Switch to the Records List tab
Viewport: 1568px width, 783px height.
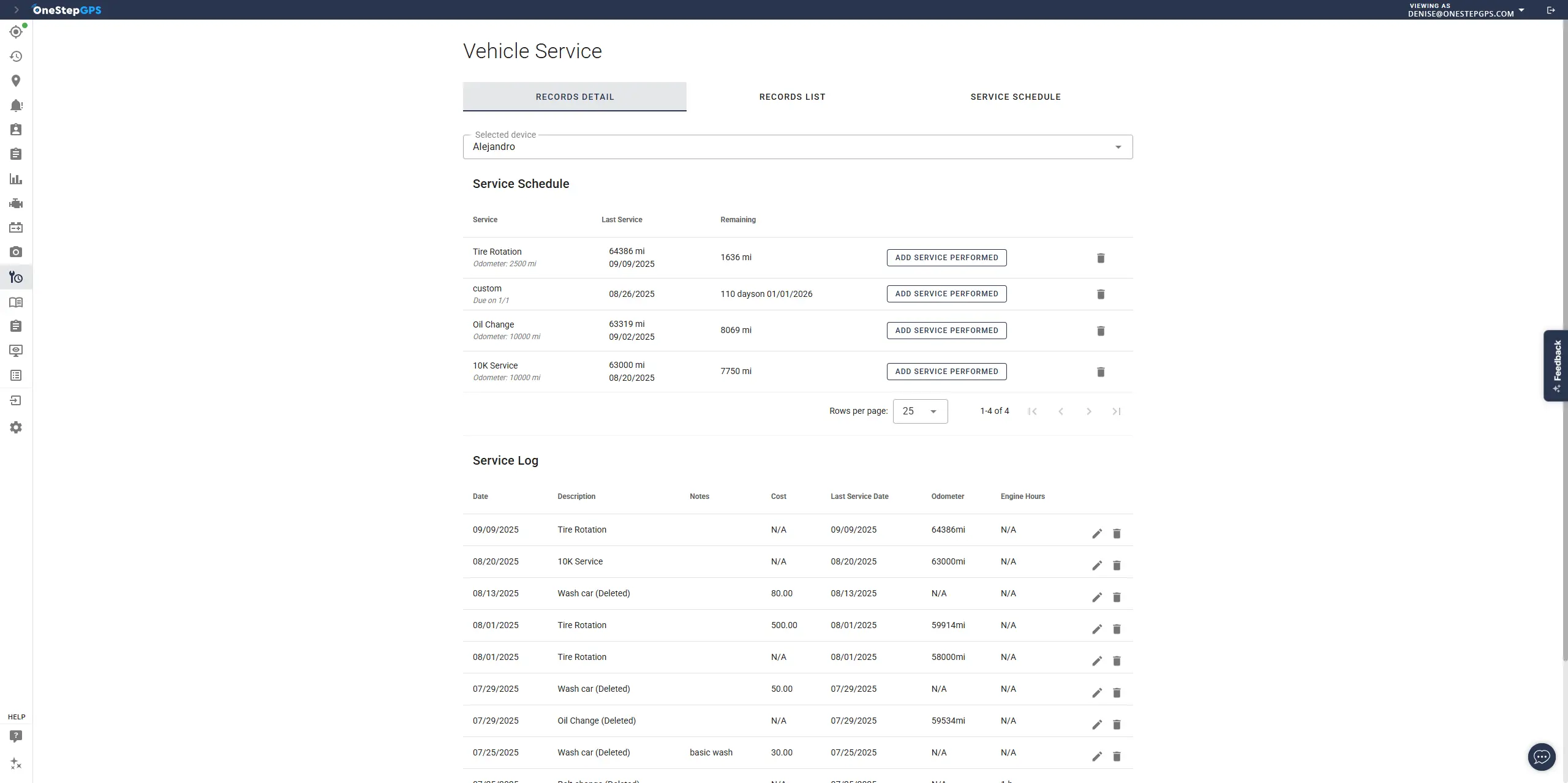[792, 97]
